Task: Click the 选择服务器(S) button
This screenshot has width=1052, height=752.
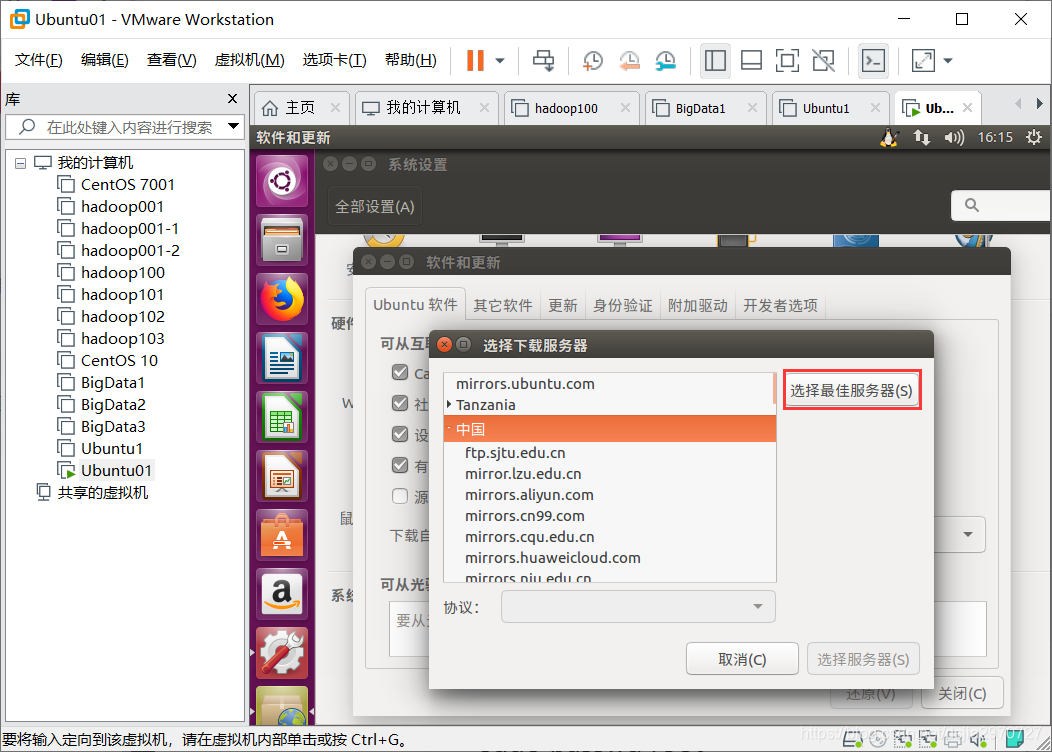Action: 863,659
